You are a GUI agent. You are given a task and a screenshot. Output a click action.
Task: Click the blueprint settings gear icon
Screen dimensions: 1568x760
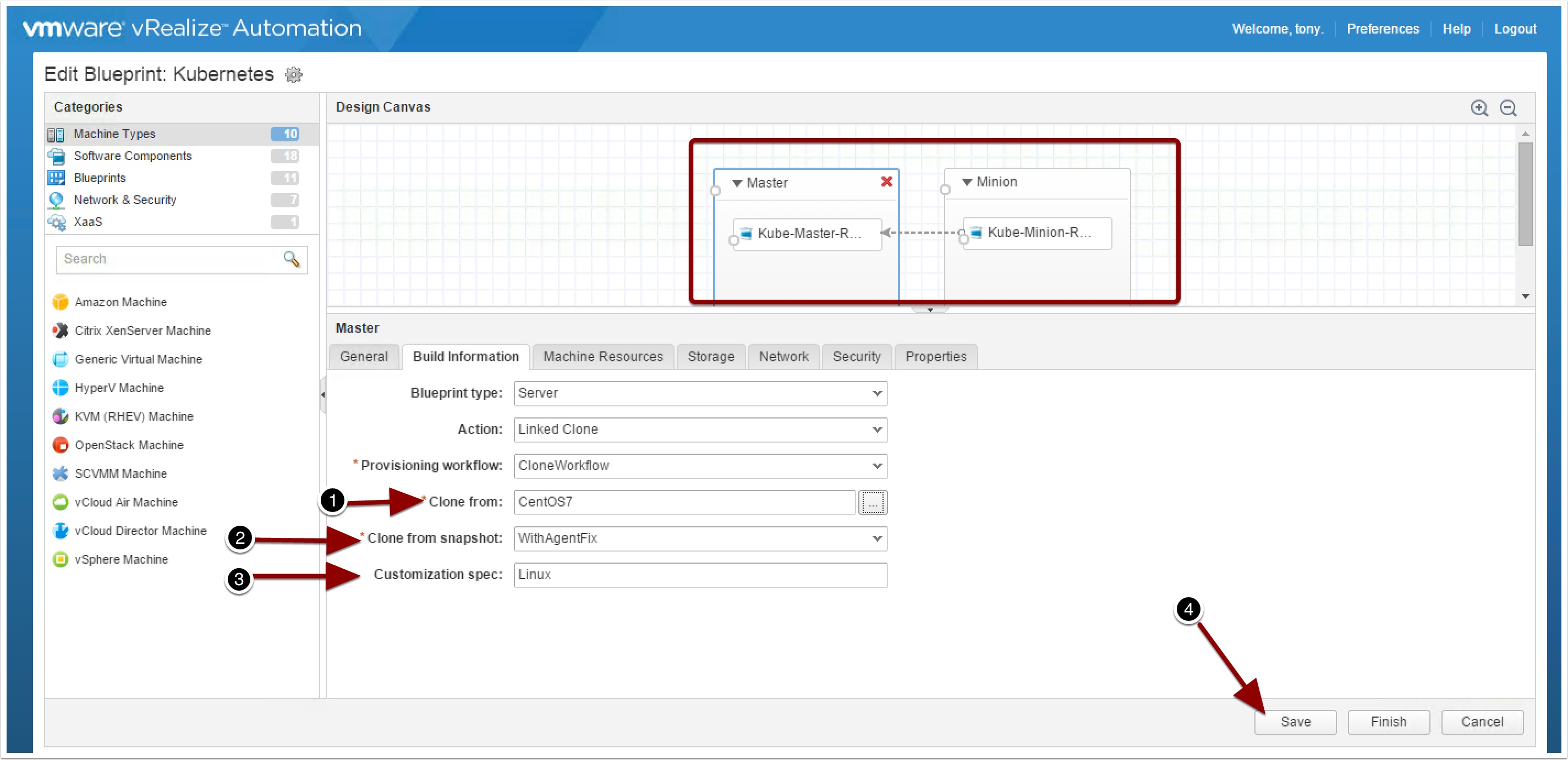[293, 74]
